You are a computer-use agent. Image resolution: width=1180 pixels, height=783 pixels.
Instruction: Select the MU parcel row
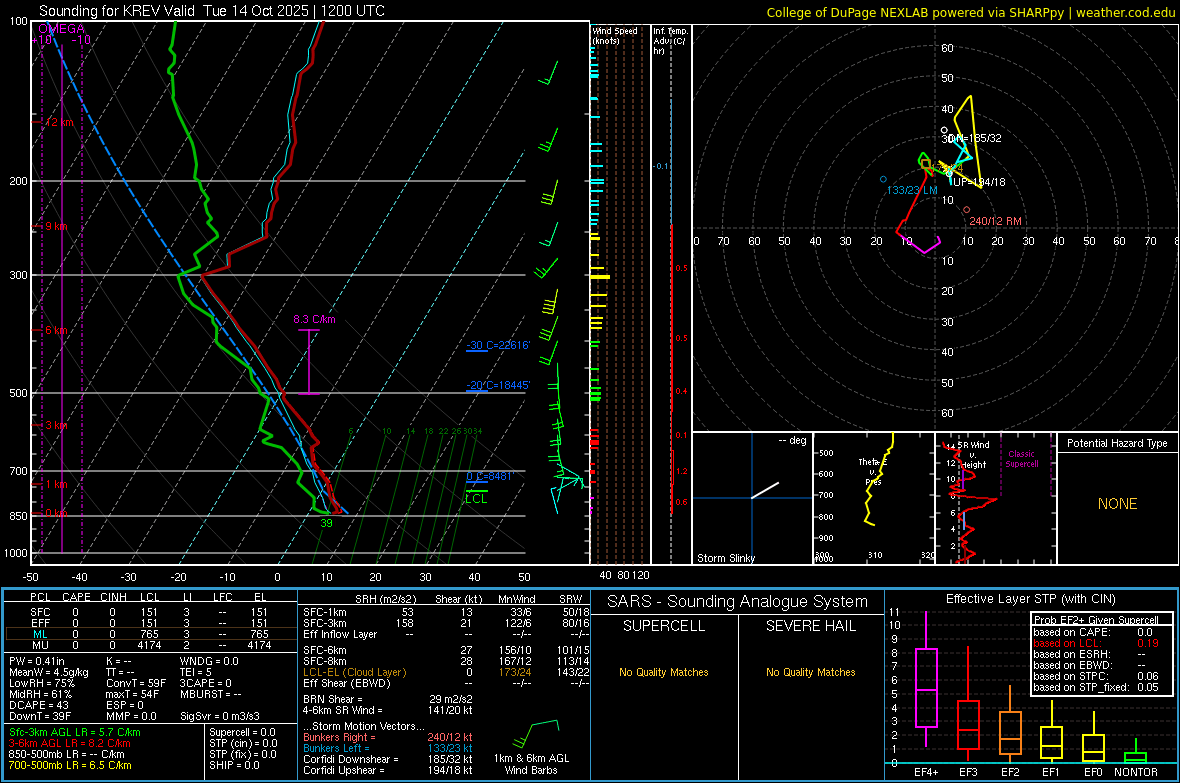coord(150,644)
